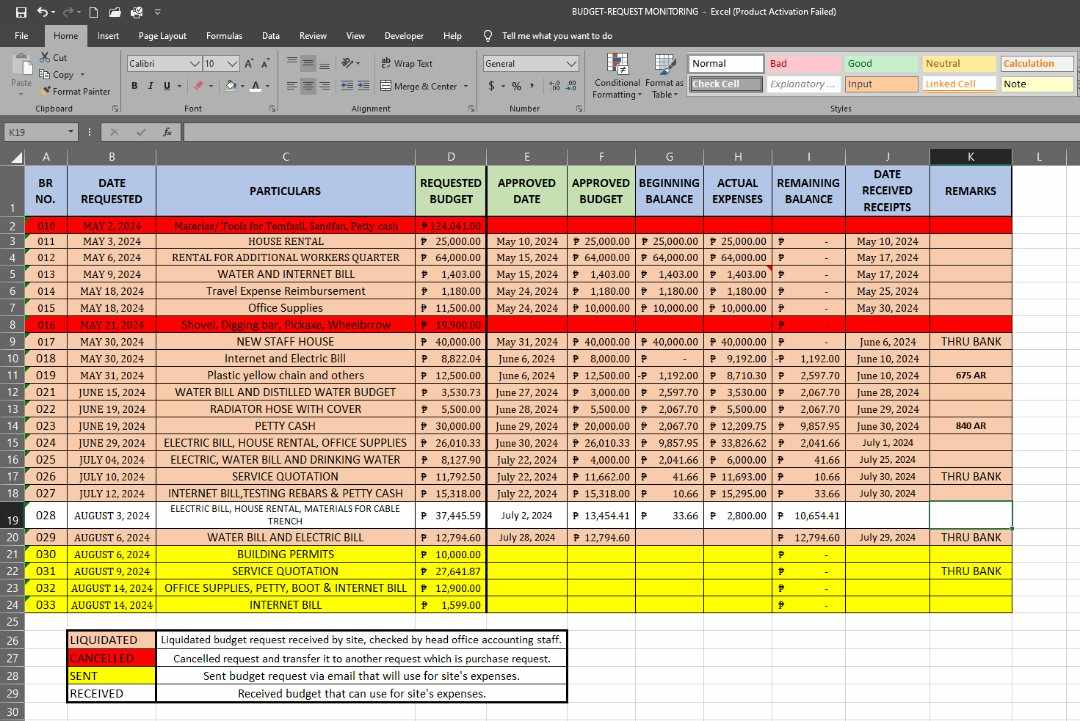This screenshot has height=721, width=1080.
Task: Apply percent style format
Action: point(517,86)
